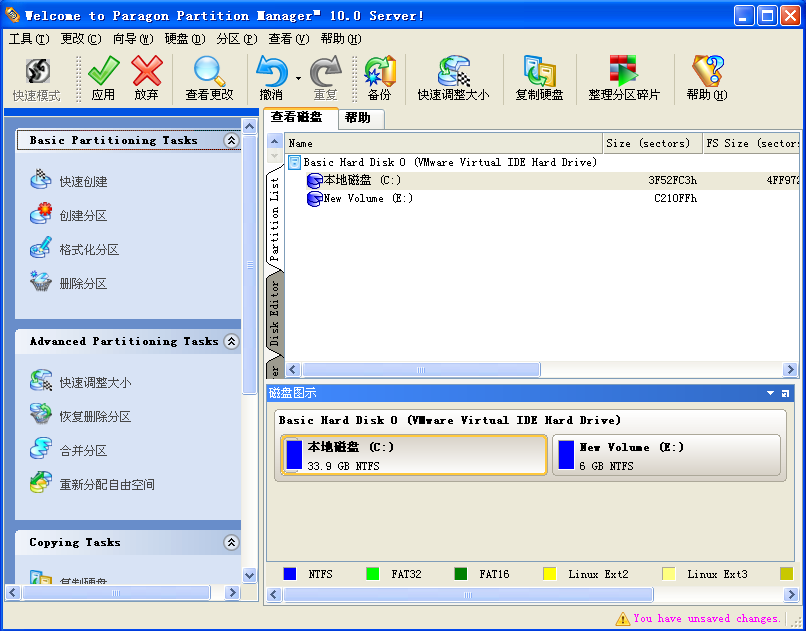Open Express Resize (快速调整大小) in the Advanced tasks sidebar

(x=81, y=382)
